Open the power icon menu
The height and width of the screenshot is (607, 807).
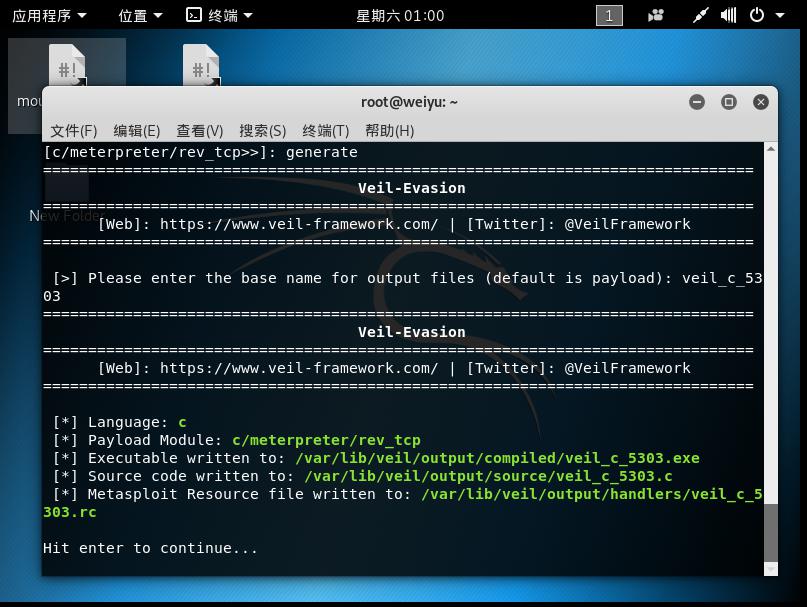tap(757, 15)
